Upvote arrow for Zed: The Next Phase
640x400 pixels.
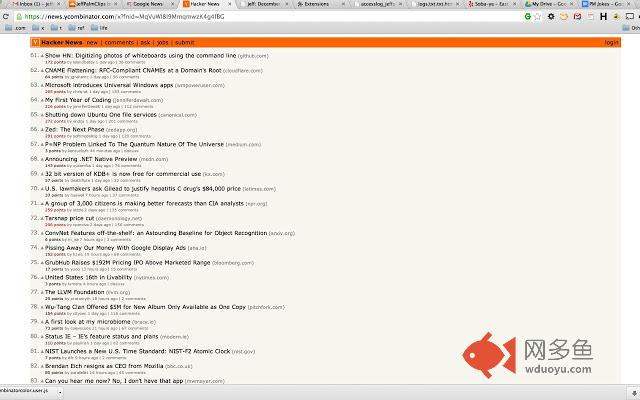pos(42,130)
